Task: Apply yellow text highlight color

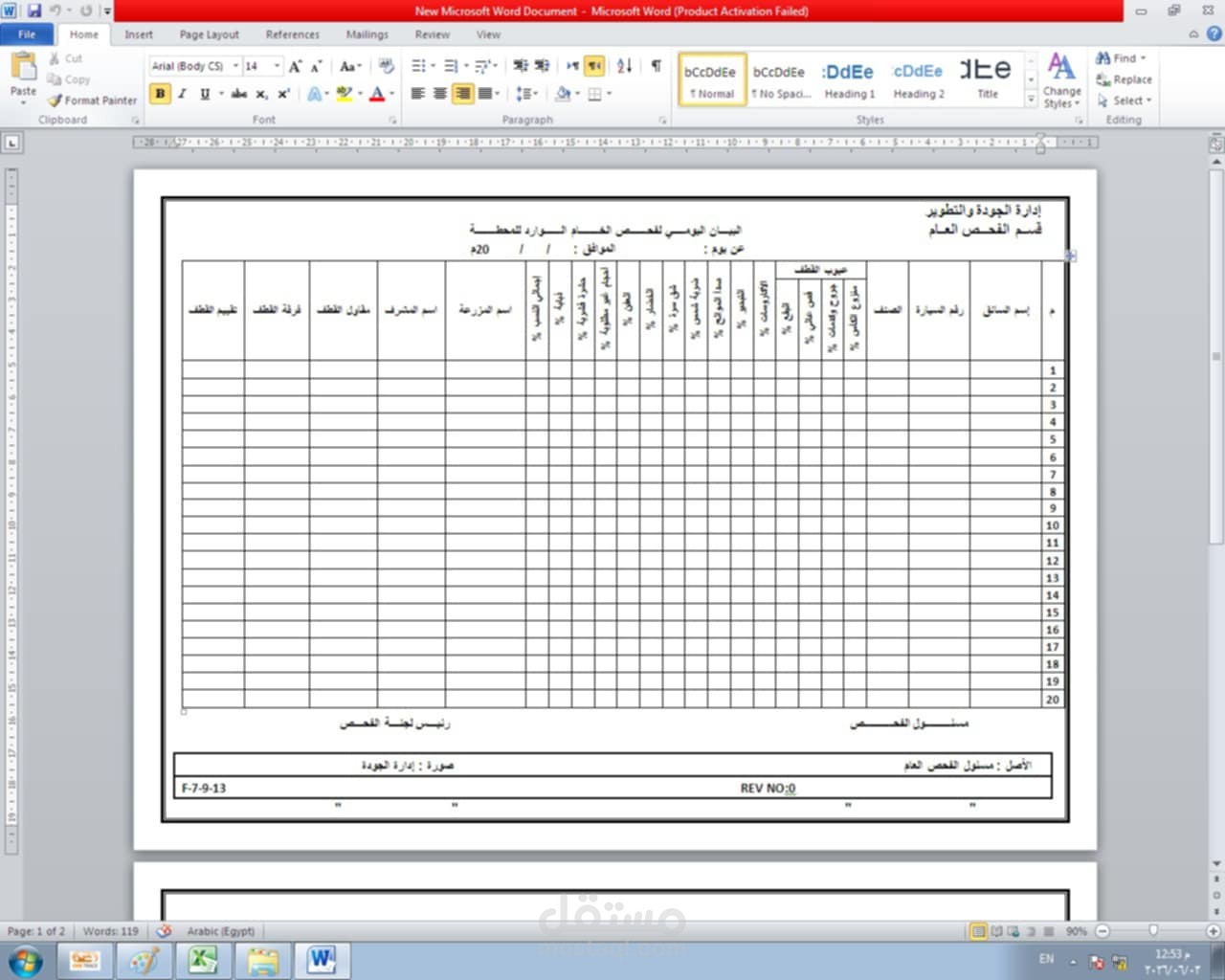Action: (345, 94)
